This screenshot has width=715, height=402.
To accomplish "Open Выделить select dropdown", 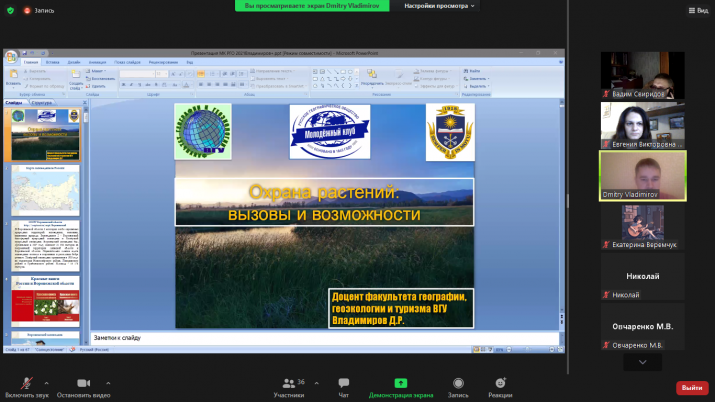I will point(477,86).
